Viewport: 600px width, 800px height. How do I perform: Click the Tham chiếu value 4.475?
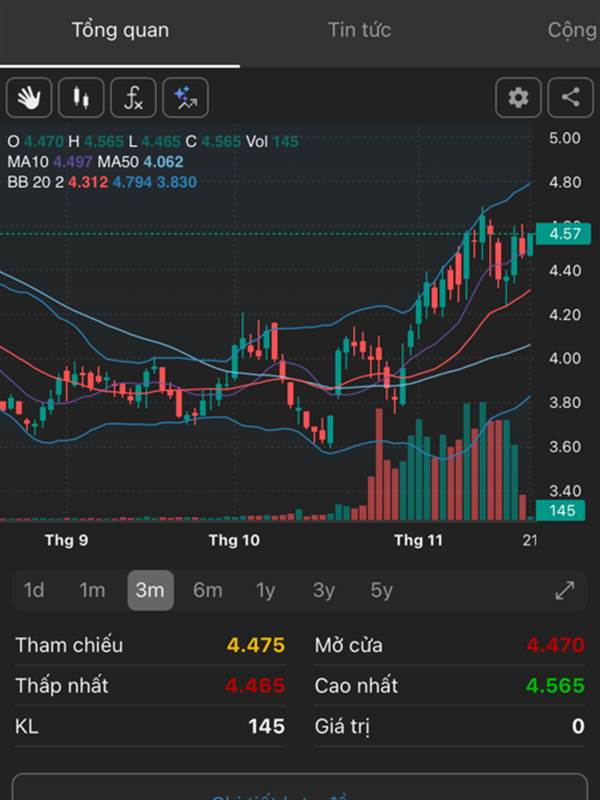coord(256,645)
